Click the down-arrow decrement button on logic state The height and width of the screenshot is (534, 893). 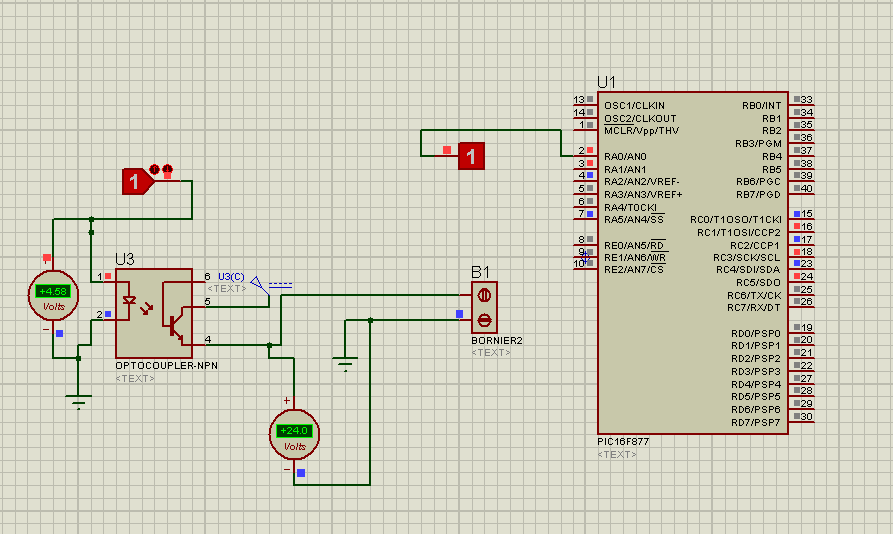[x=167, y=169]
